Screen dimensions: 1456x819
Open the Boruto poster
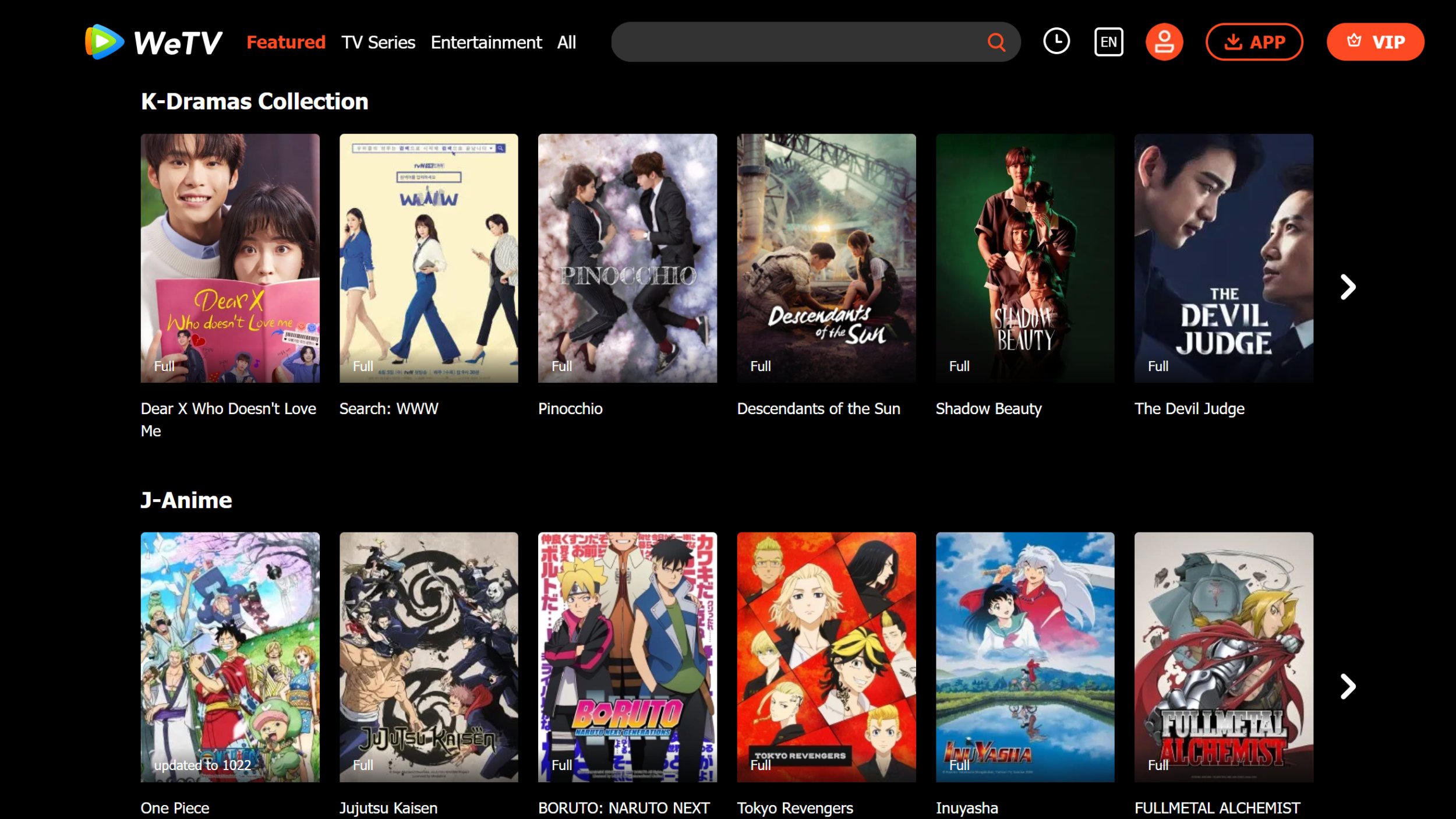[627, 657]
